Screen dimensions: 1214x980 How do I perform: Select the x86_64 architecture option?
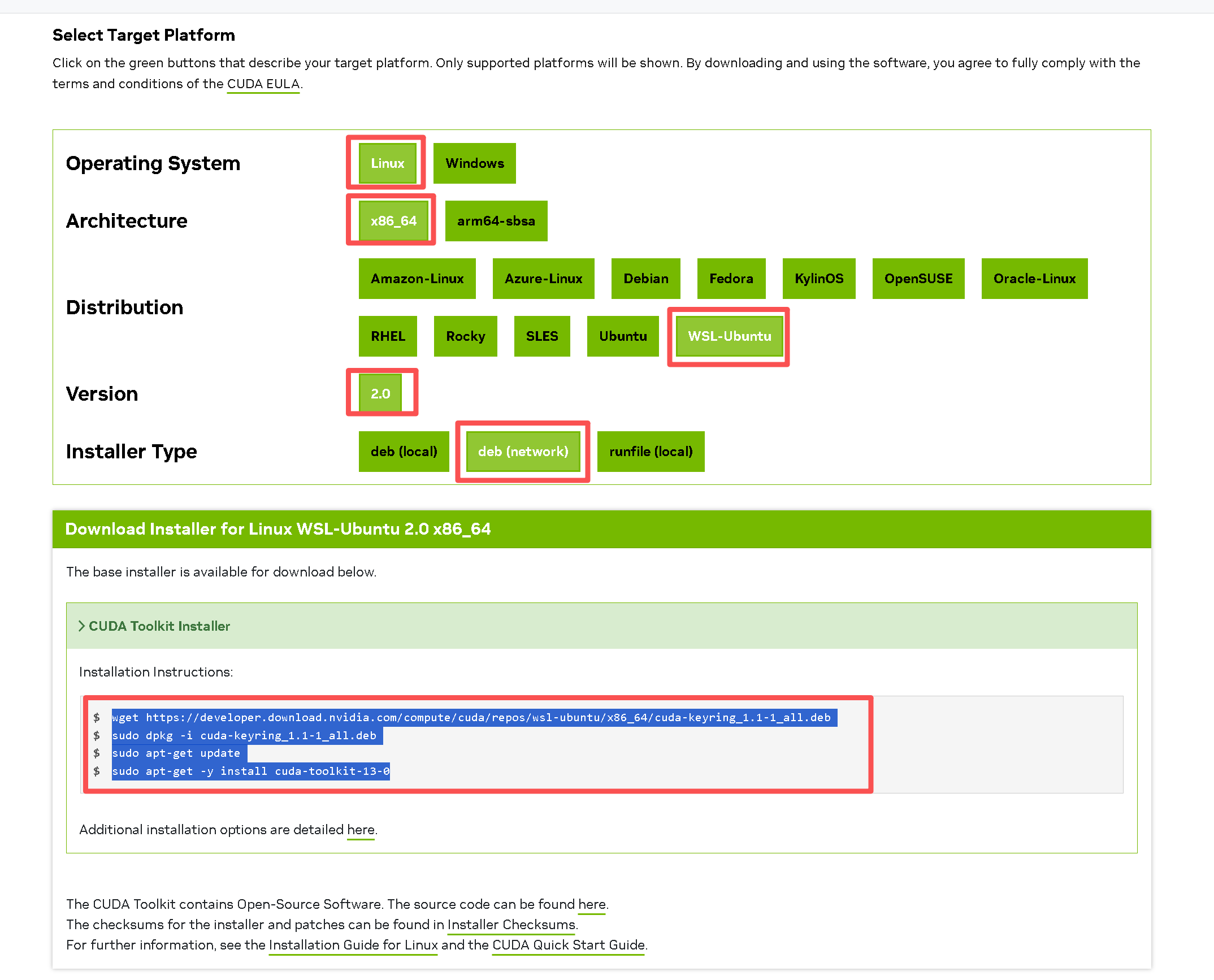coord(393,221)
